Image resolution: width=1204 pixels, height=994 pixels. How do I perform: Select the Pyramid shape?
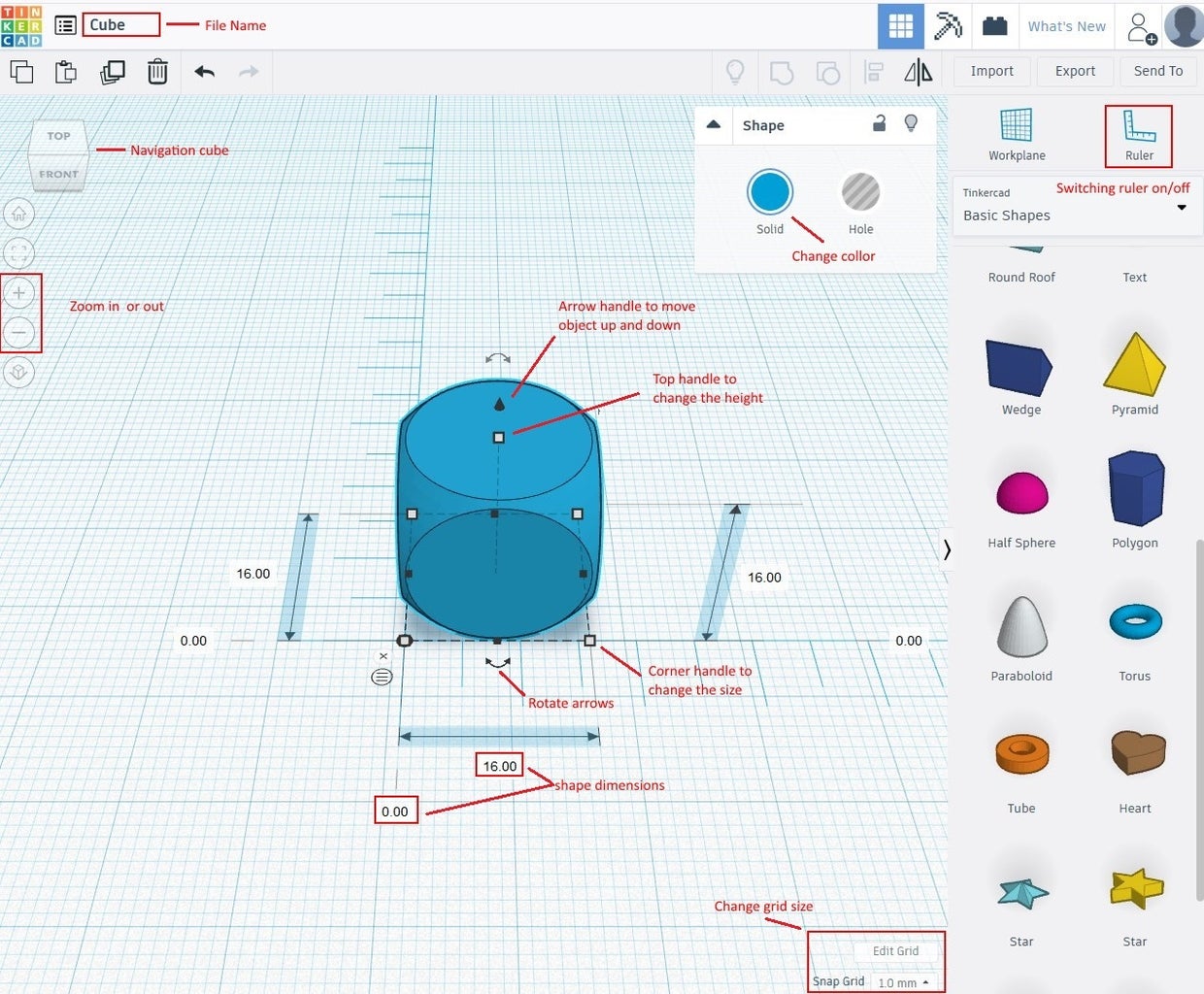(x=1134, y=366)
